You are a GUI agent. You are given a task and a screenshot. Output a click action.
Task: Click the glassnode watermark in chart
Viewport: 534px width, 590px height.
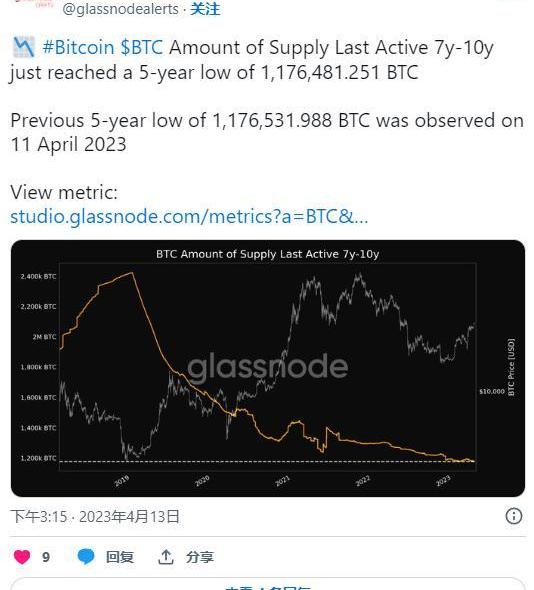[268, 367]
